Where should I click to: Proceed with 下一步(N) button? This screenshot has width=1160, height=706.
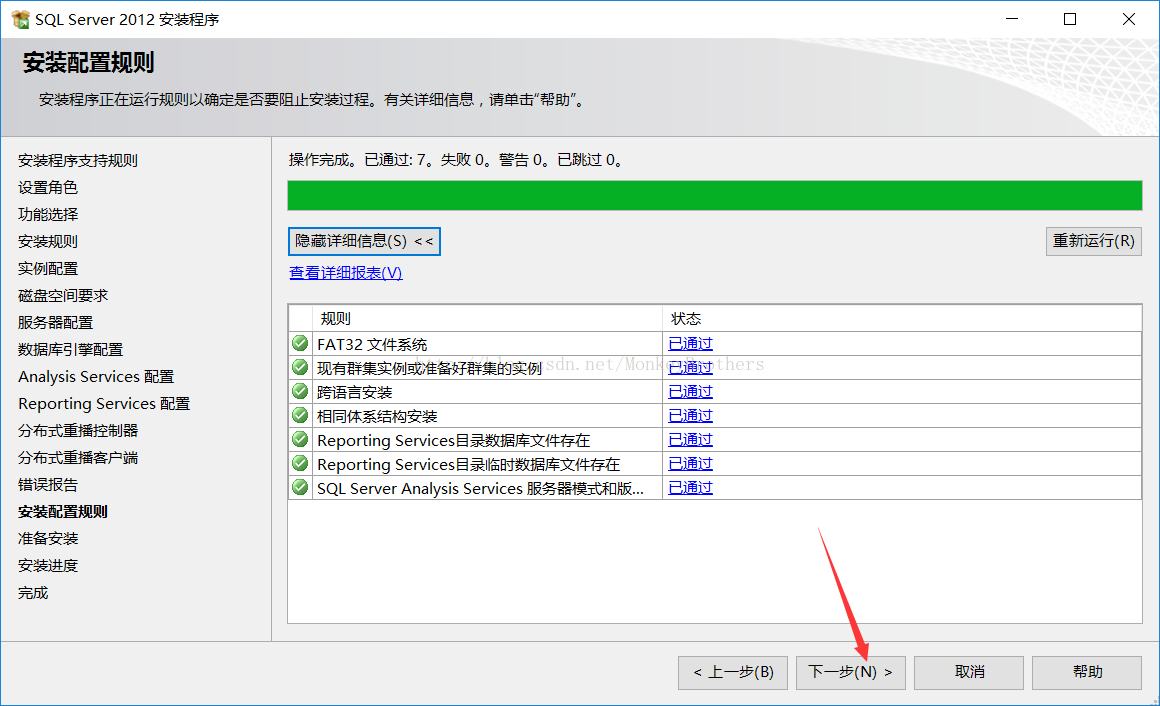(x=851, y=673)
